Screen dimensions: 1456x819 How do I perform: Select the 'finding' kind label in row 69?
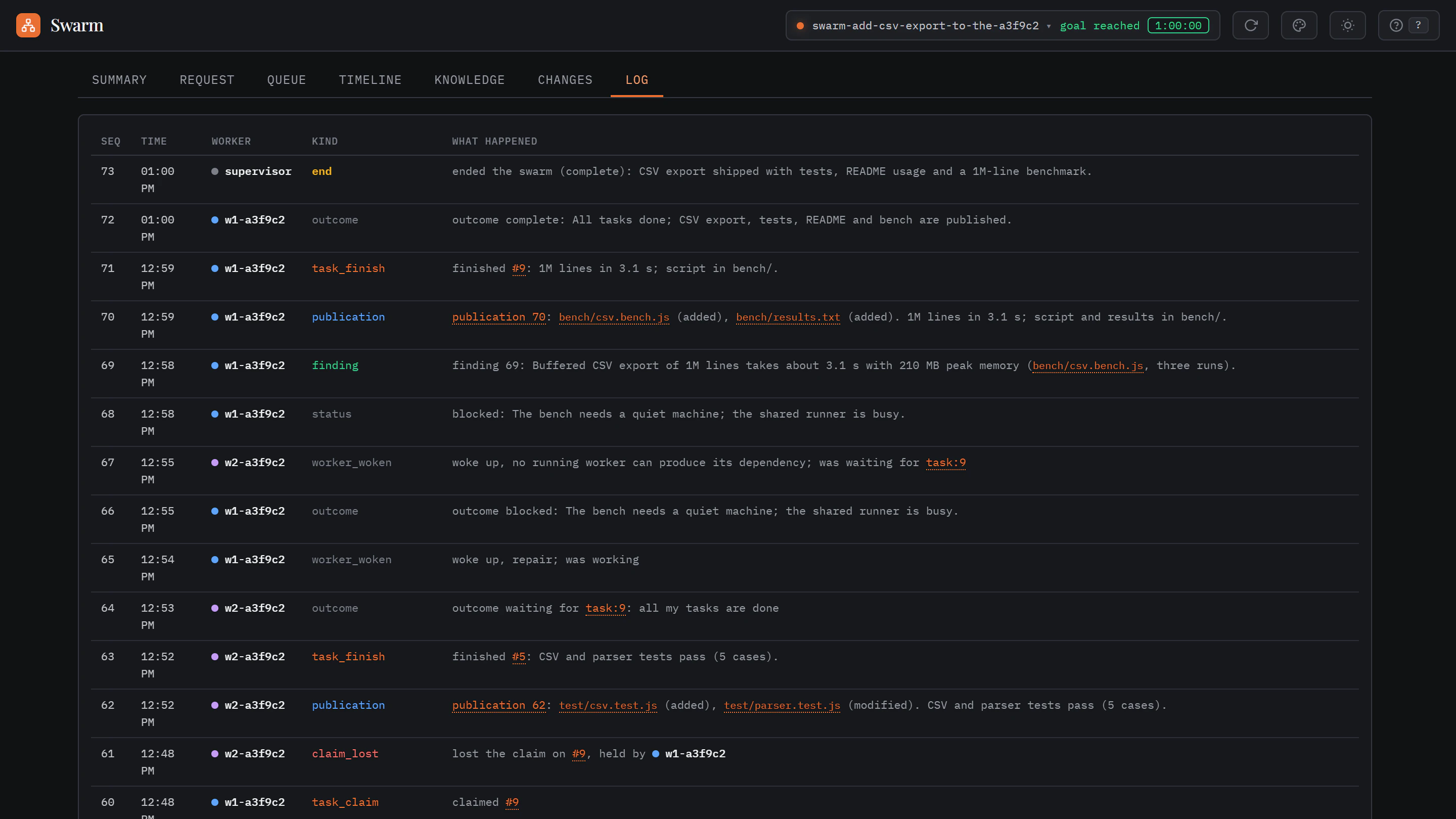335,366
